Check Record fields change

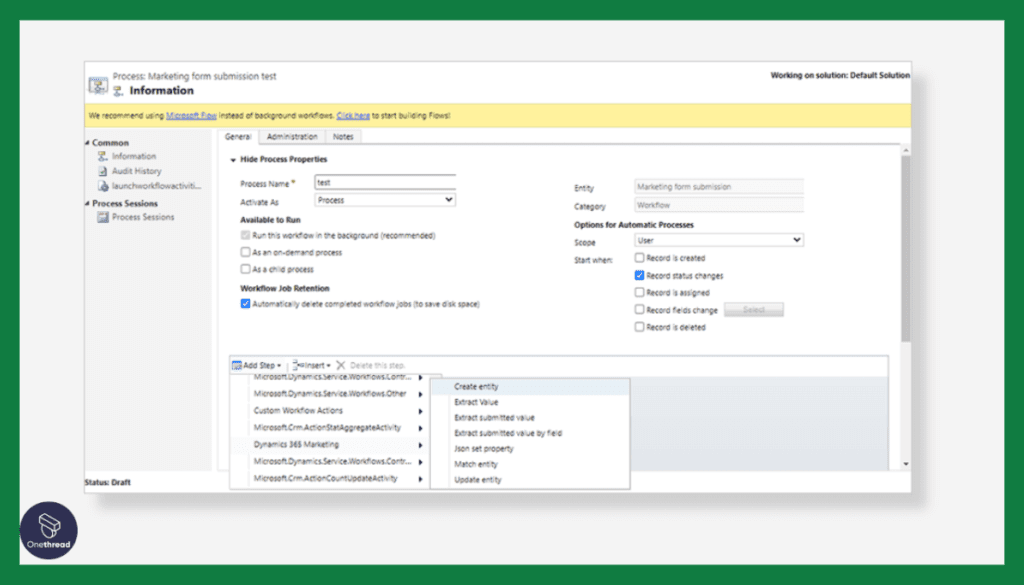[639, 309]
